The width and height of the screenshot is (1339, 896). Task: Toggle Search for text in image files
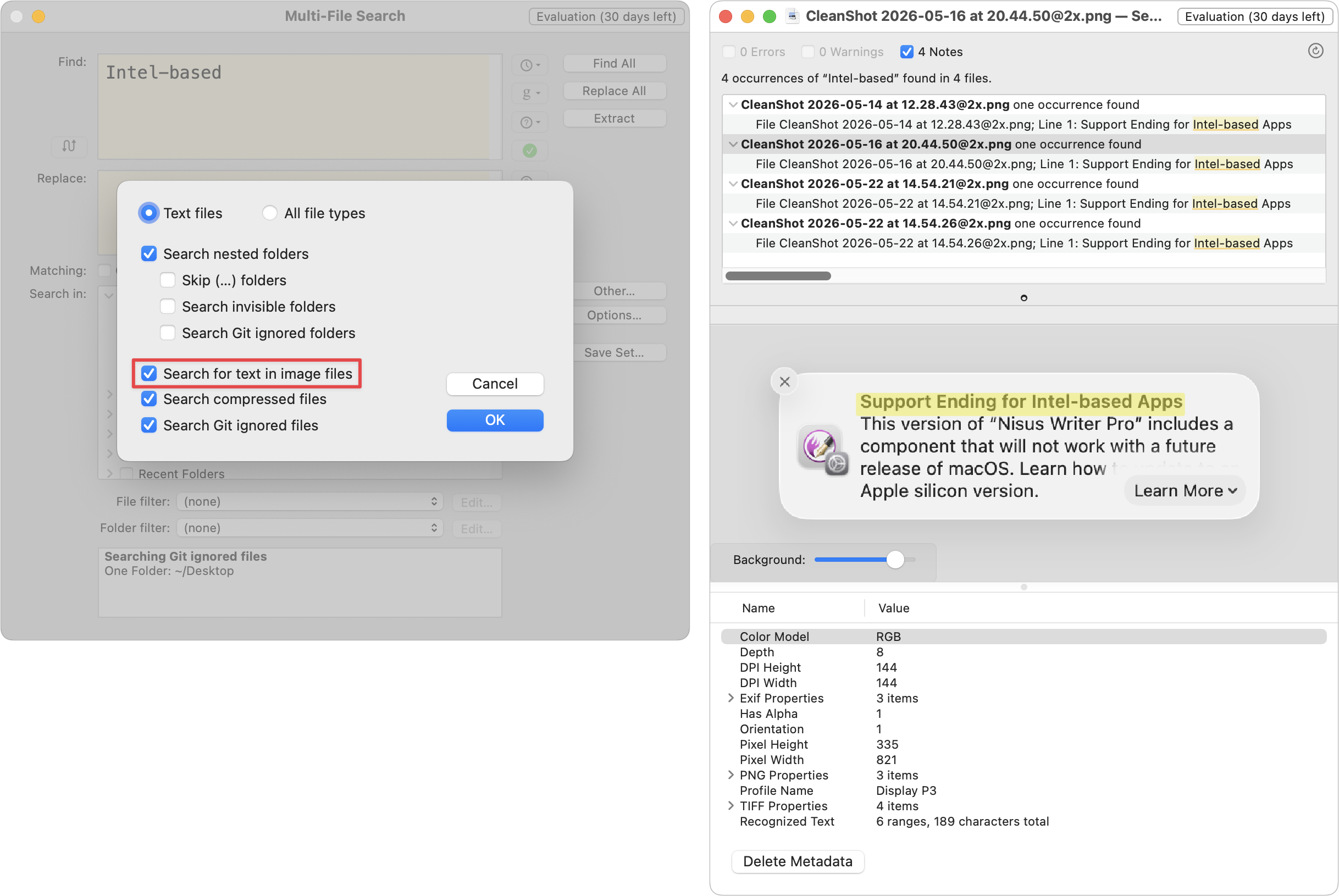tap(148, 373)
